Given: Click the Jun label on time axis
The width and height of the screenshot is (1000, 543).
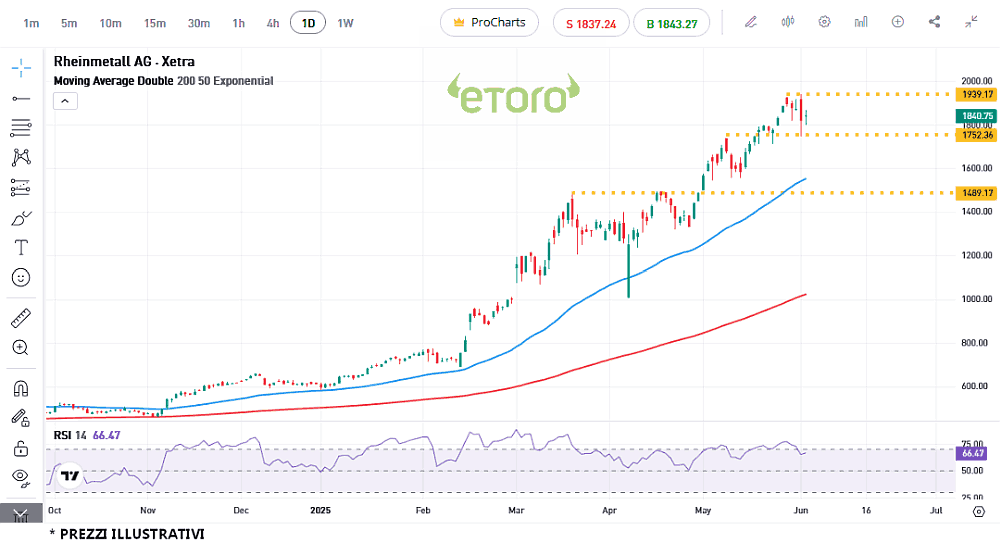Looking at the screenshot, I should coord(801,510).
